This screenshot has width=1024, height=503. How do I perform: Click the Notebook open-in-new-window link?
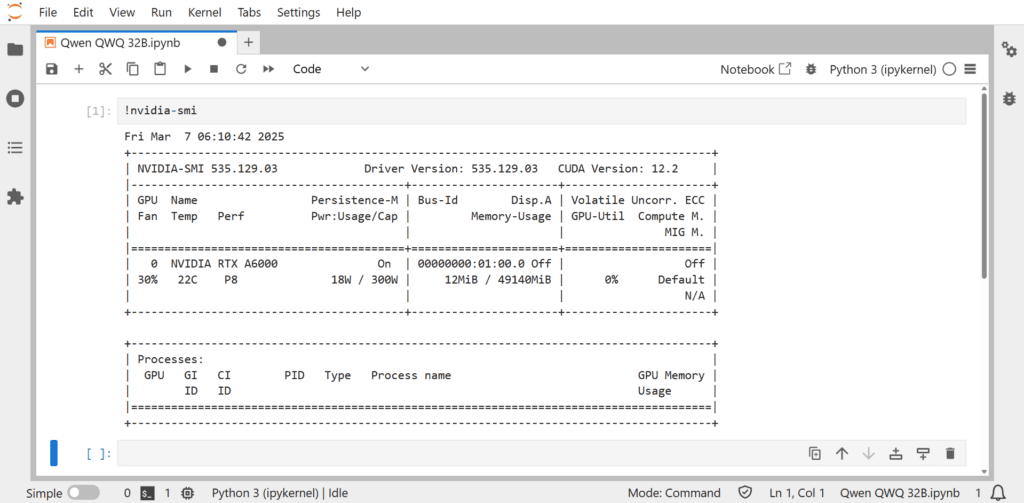(756, 69)
